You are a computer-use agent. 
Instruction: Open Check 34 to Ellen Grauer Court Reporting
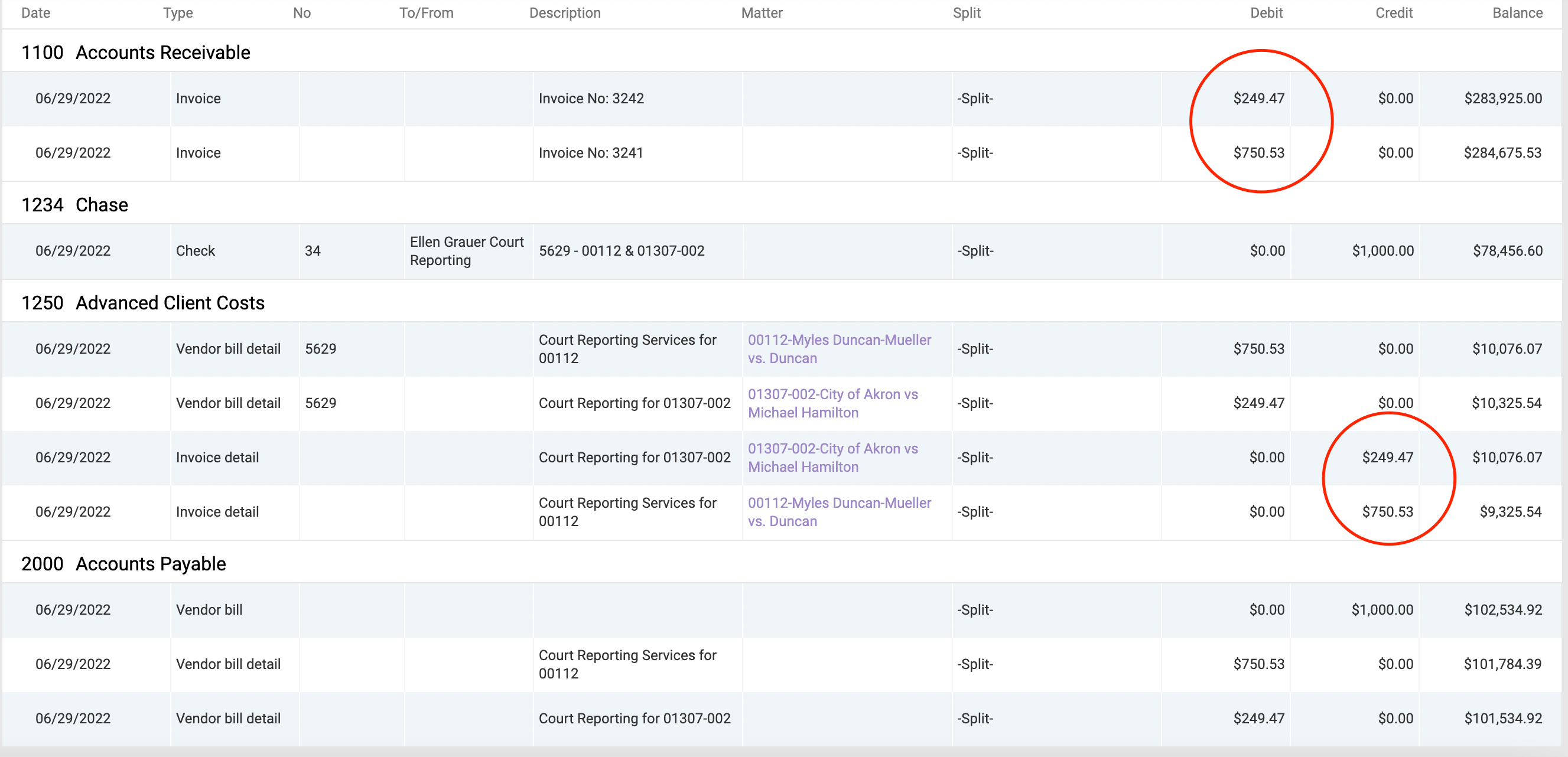(467, 251)
